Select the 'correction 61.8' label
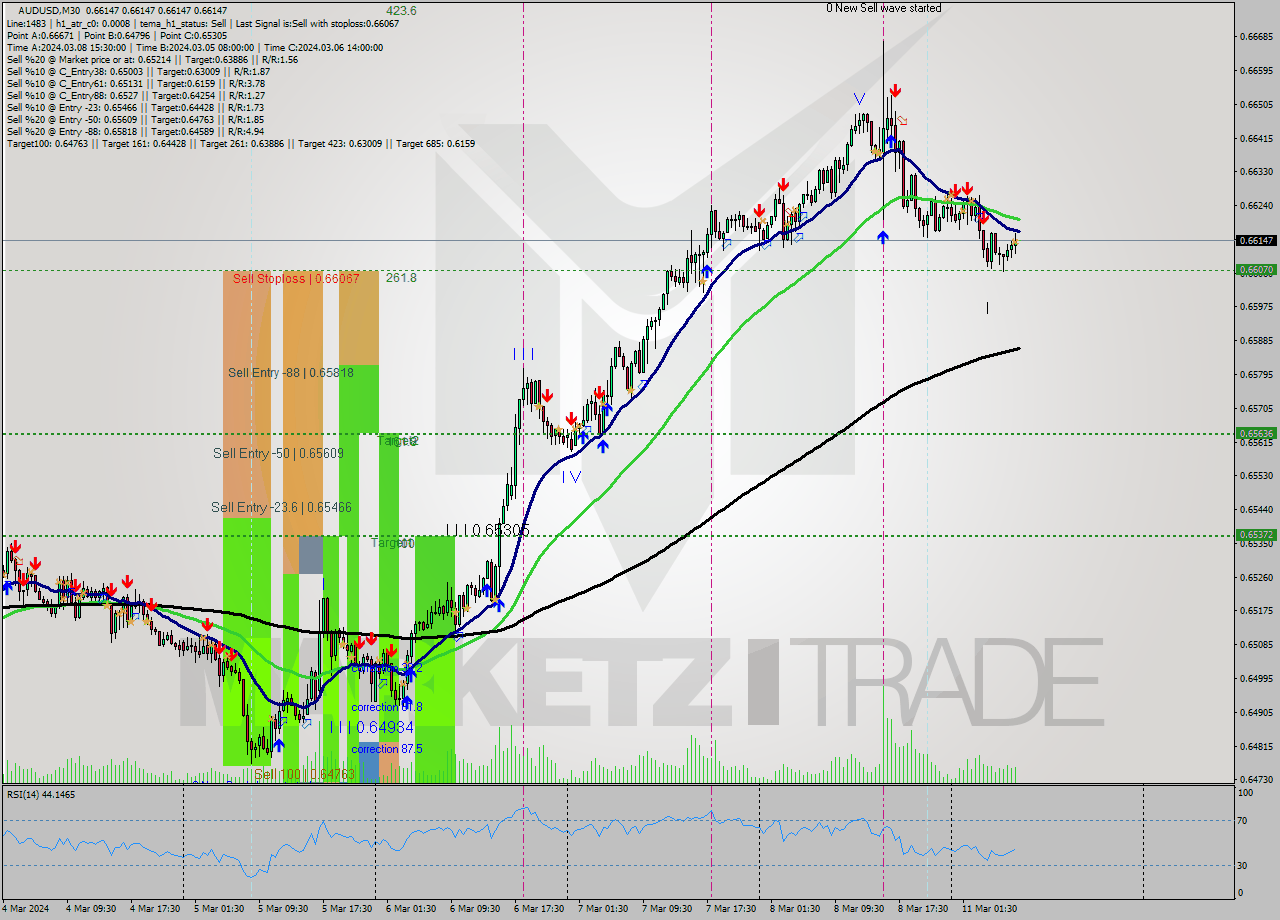 coord(387,707)
